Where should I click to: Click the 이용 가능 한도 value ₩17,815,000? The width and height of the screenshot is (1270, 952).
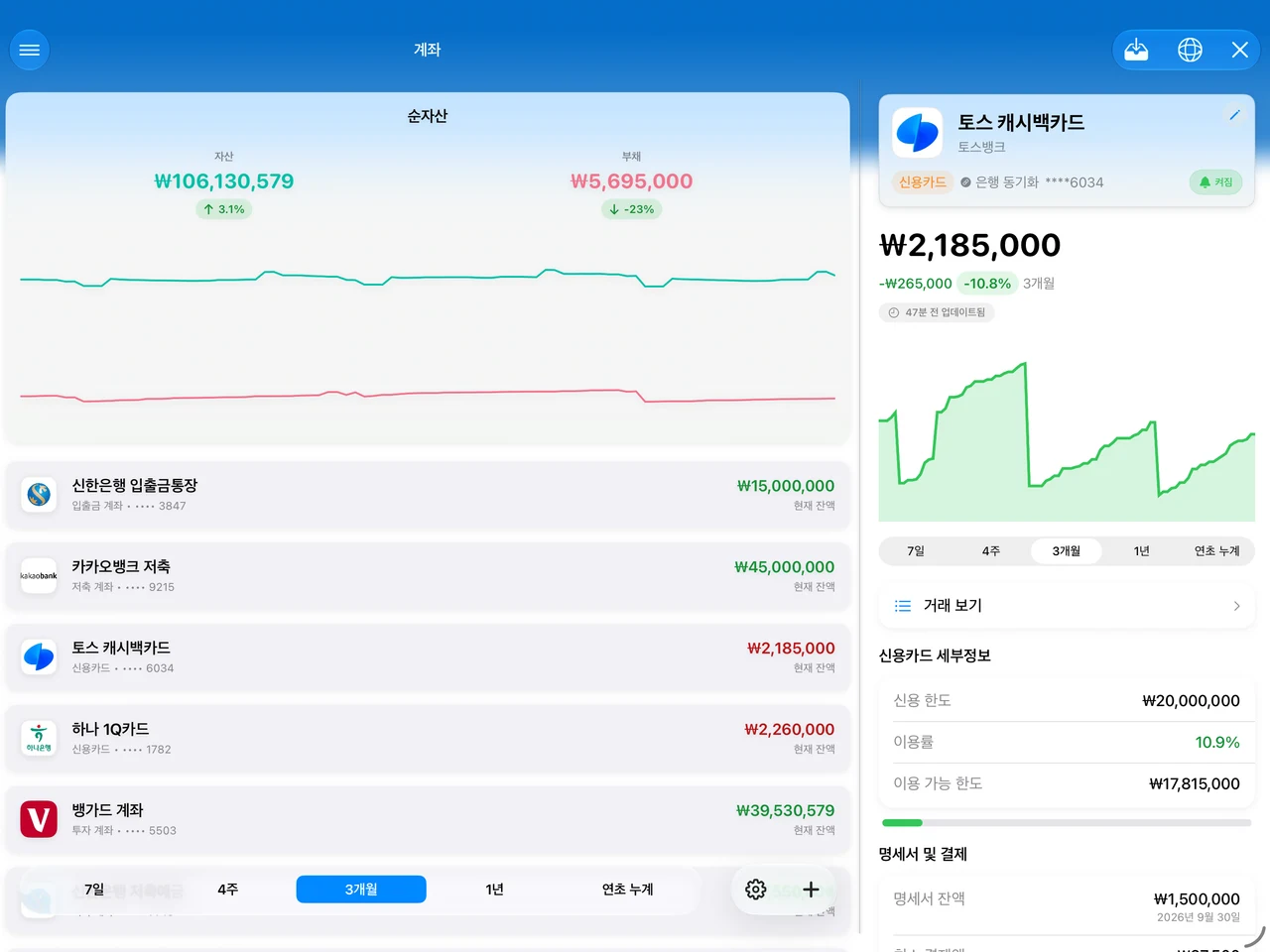[x=1195, y=783]
